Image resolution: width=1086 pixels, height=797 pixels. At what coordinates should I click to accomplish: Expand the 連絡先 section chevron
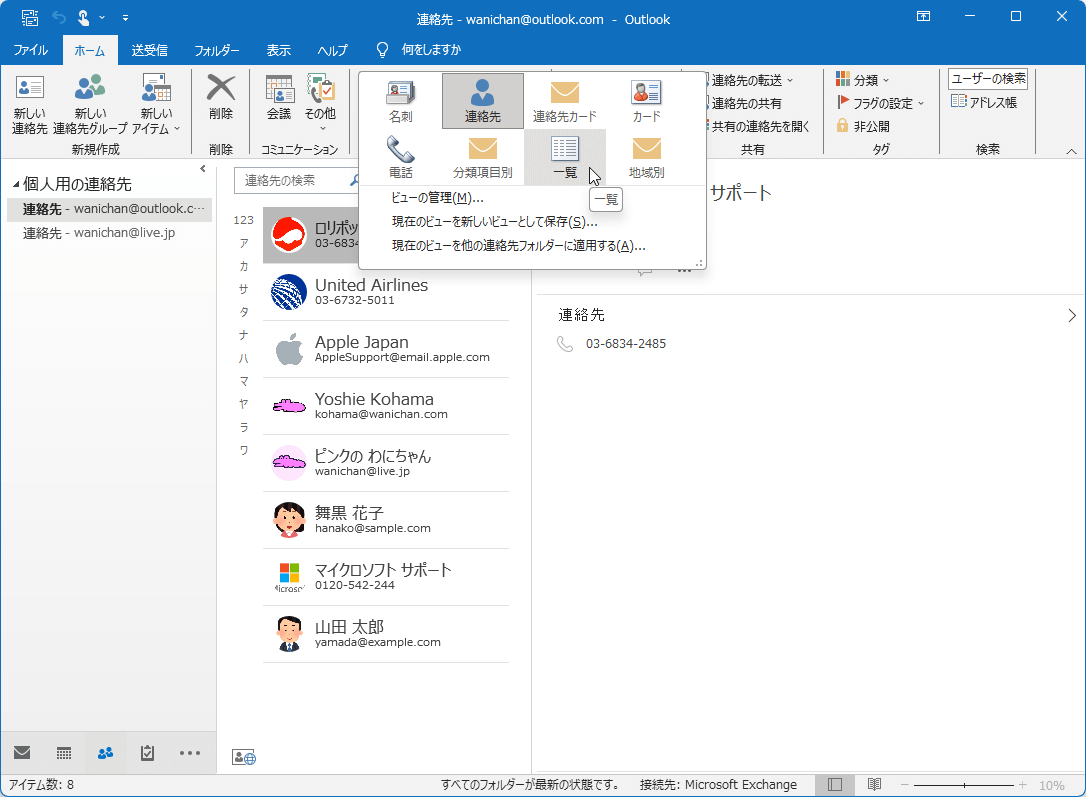[1071, 316]
